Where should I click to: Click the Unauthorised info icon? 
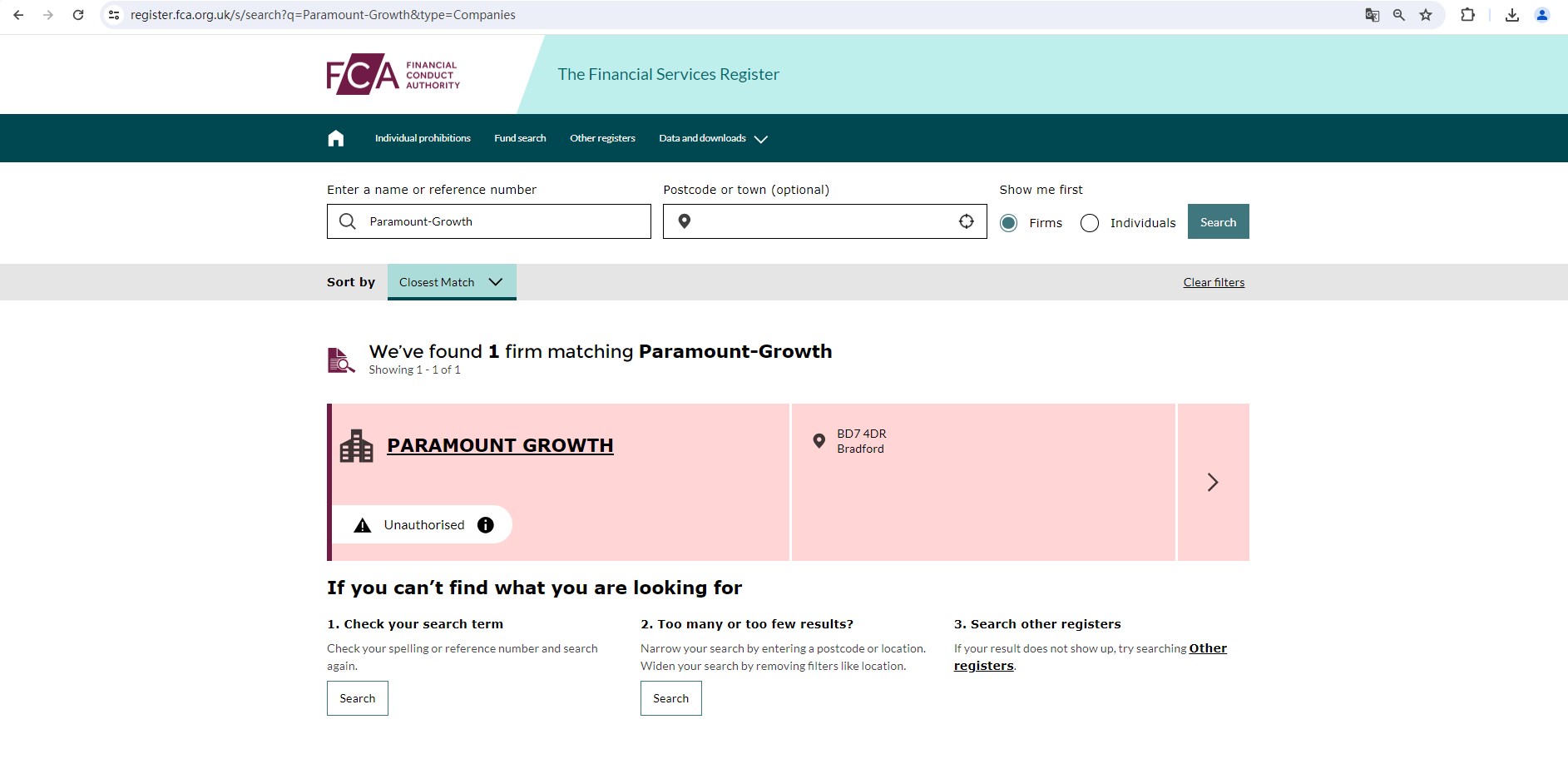[486, 525]
